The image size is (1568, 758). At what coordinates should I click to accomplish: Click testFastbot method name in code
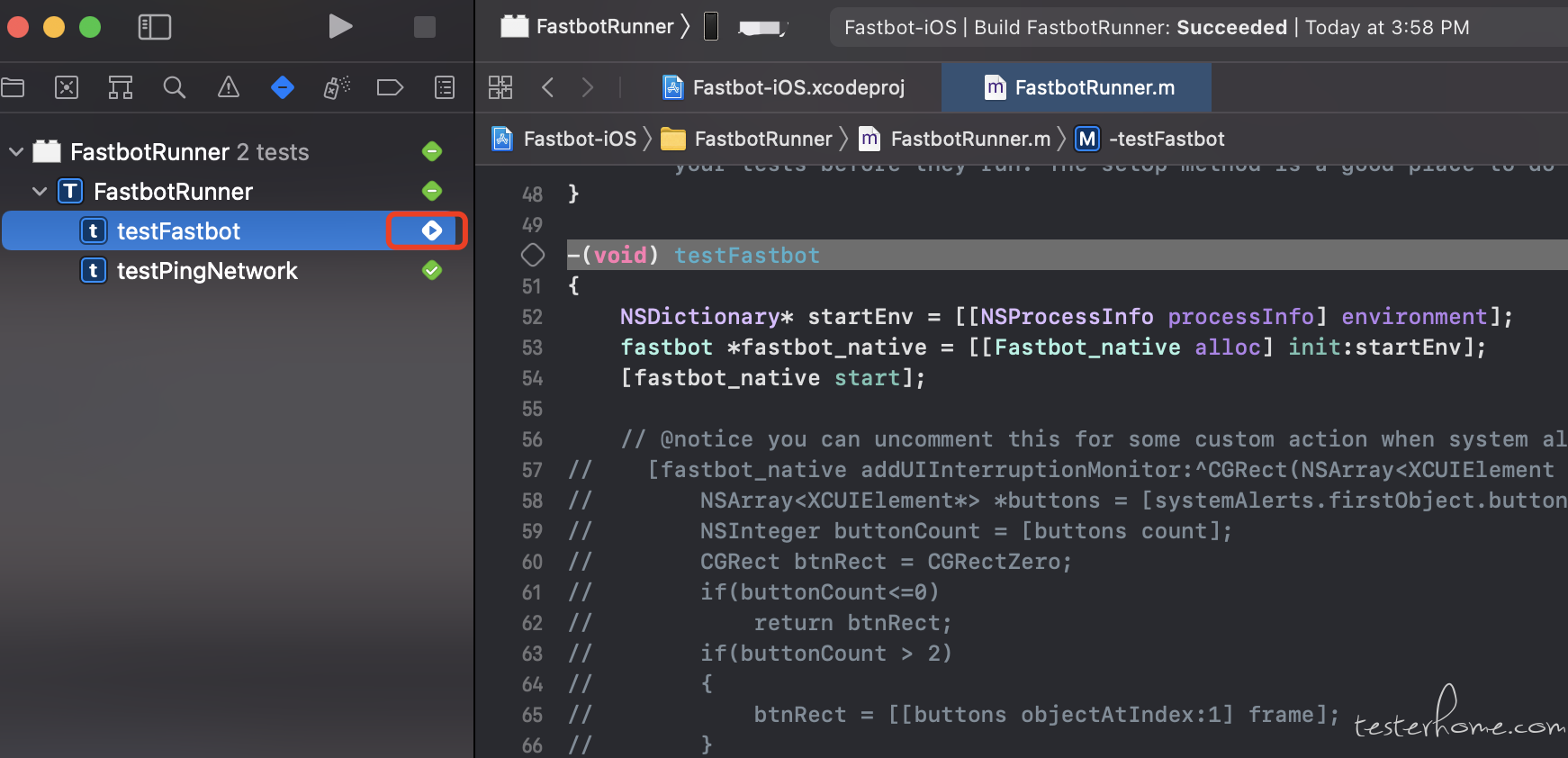coord(747,256)
